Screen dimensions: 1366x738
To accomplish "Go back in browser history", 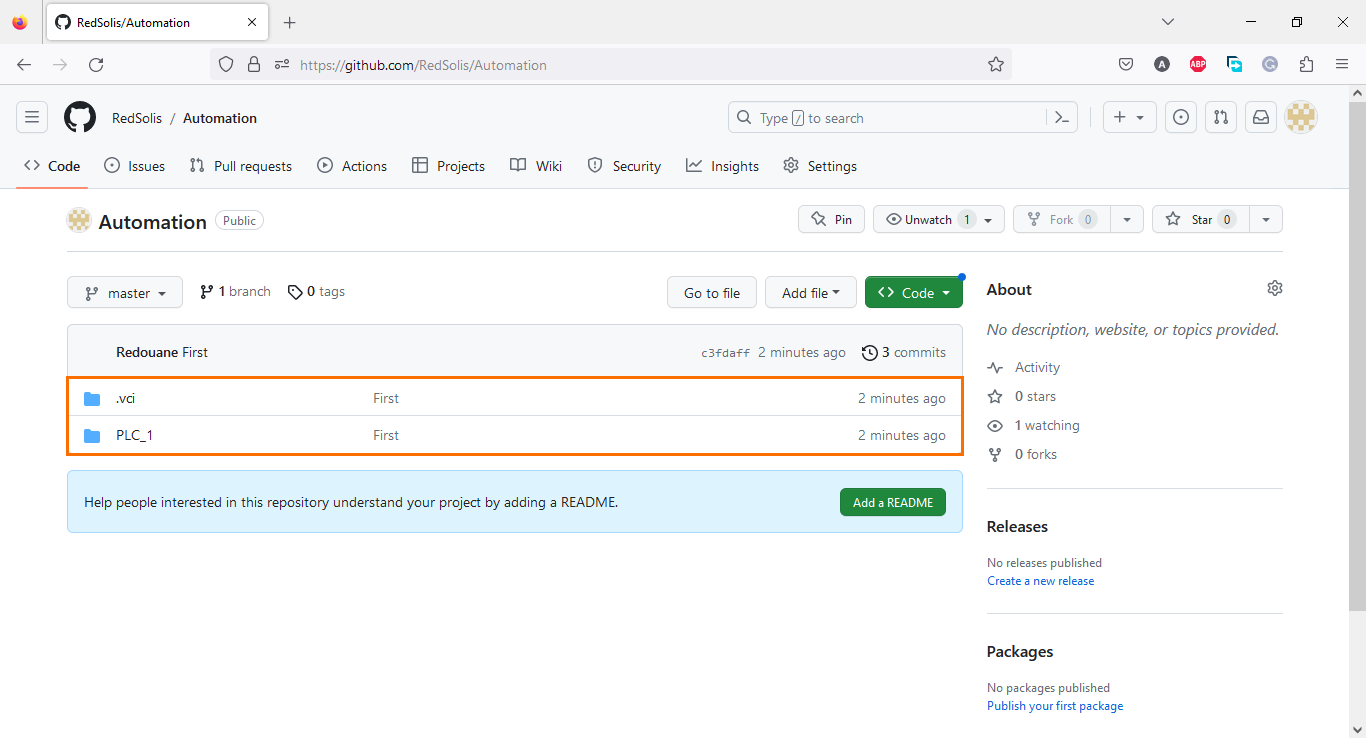I will tap(24, 64).
